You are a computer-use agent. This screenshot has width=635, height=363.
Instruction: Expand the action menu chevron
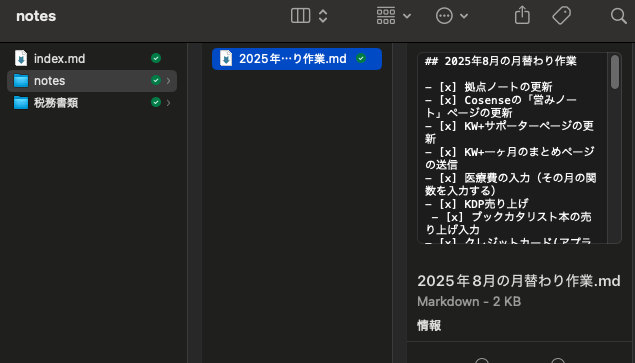[x=464, y=16]
